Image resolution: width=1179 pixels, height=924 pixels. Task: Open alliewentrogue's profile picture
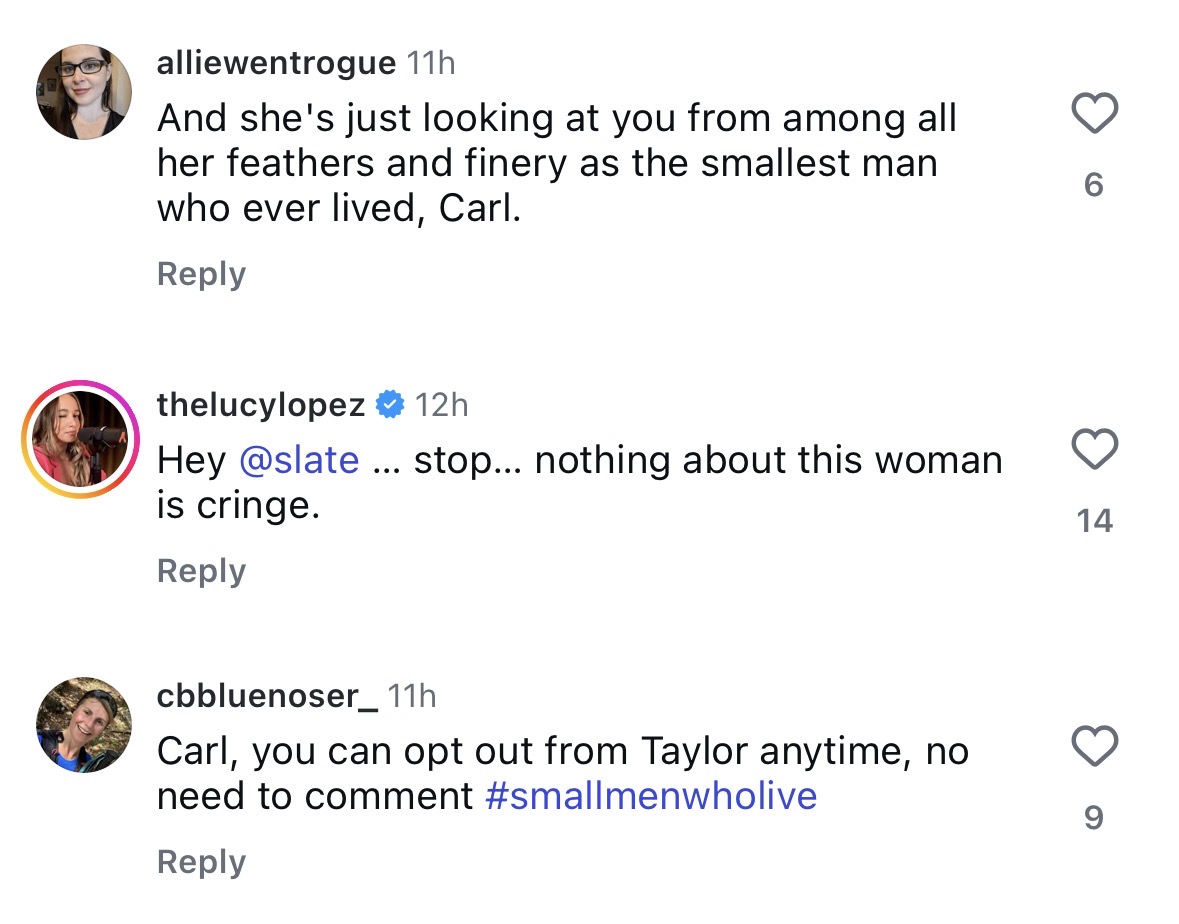click(x=84, y=93)
